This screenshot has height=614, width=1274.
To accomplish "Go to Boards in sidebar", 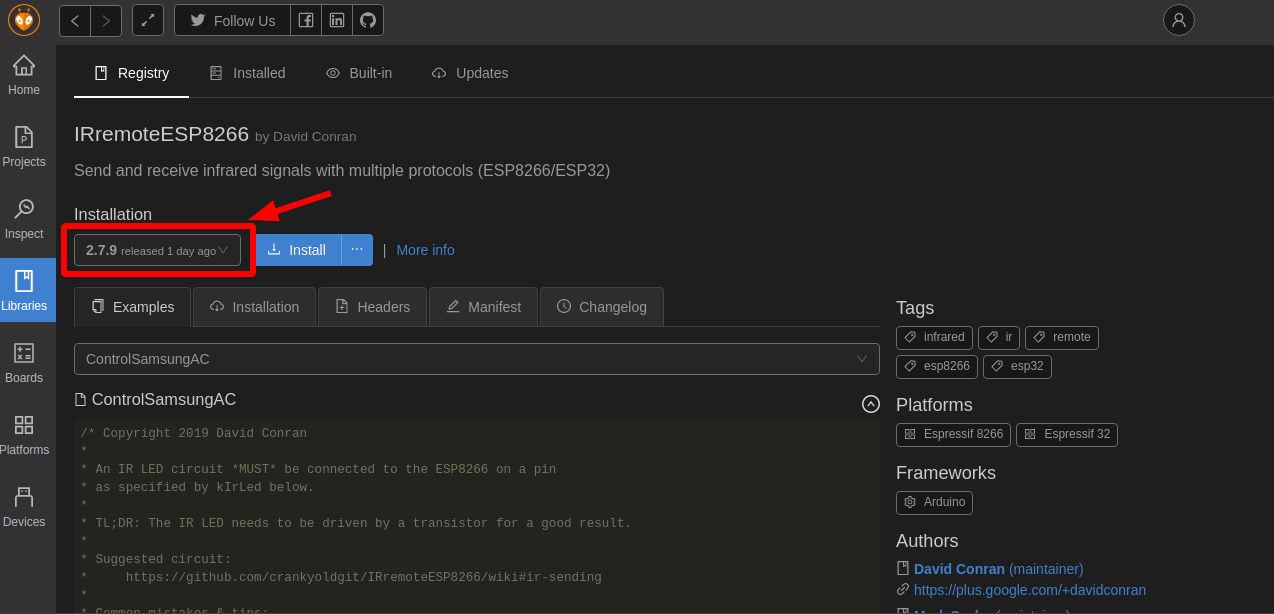I will (x=24, y=363).
